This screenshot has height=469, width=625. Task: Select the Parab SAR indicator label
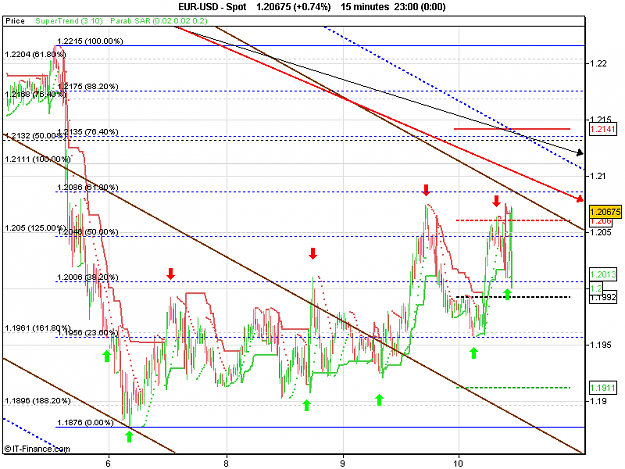pyautogui.click(x=159, y=21)
